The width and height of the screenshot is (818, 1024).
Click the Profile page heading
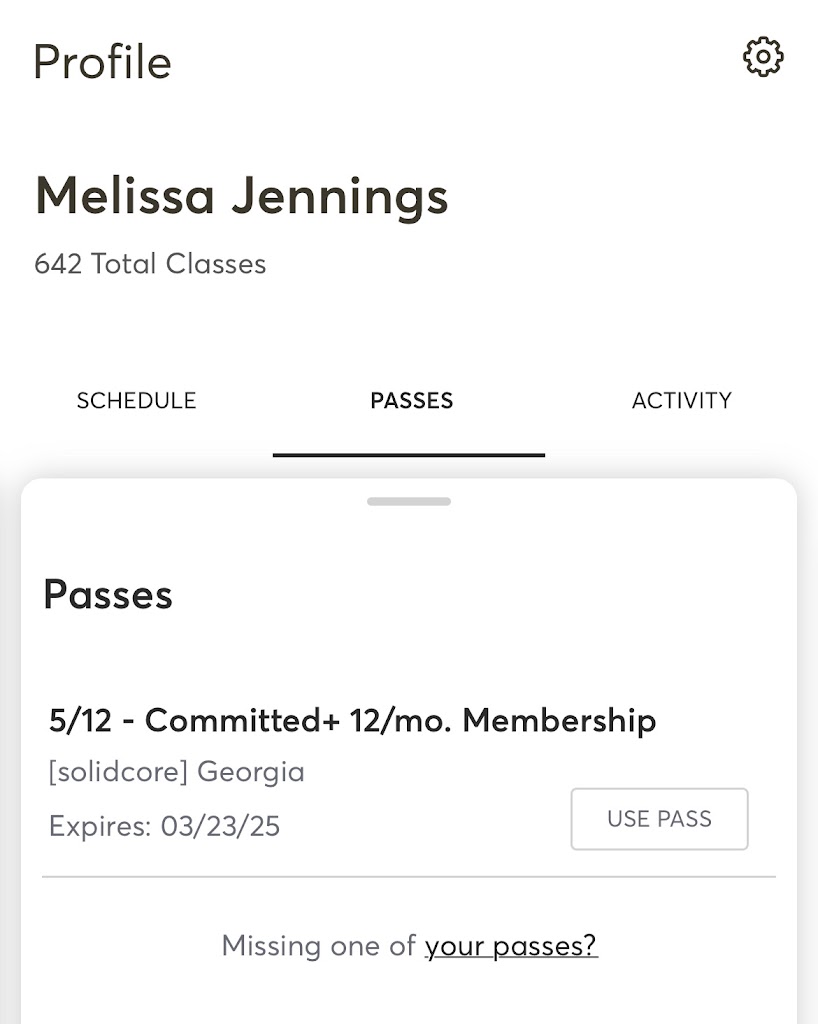tap(102, 62)
